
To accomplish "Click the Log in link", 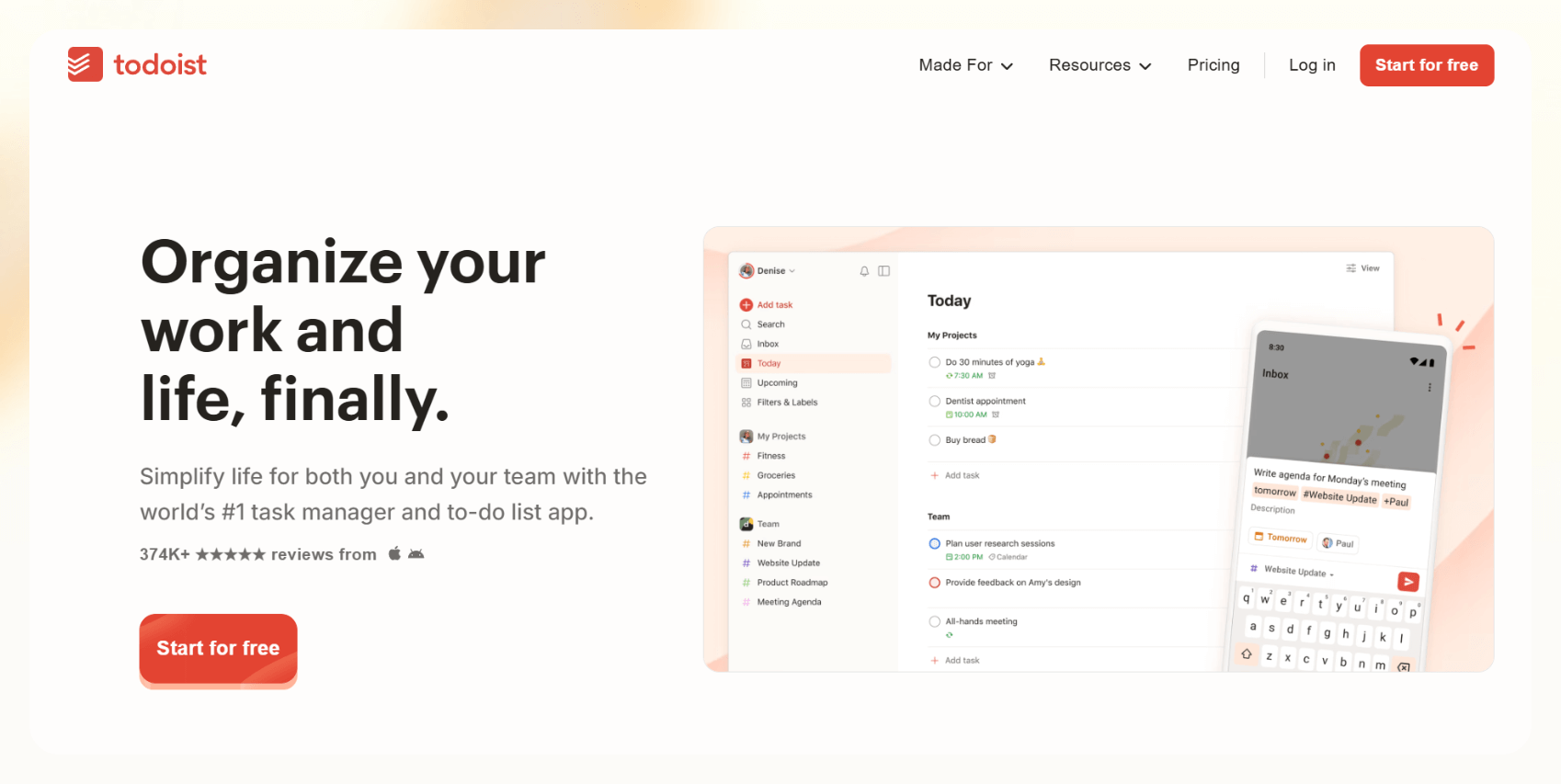I will pyautogui.click(x=1312, y=65).
